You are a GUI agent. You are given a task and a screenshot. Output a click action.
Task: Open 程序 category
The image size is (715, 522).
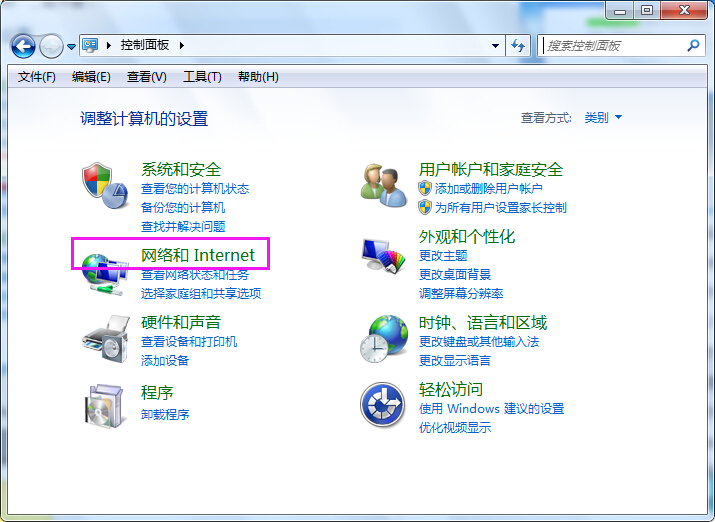(x=157, y=393)
